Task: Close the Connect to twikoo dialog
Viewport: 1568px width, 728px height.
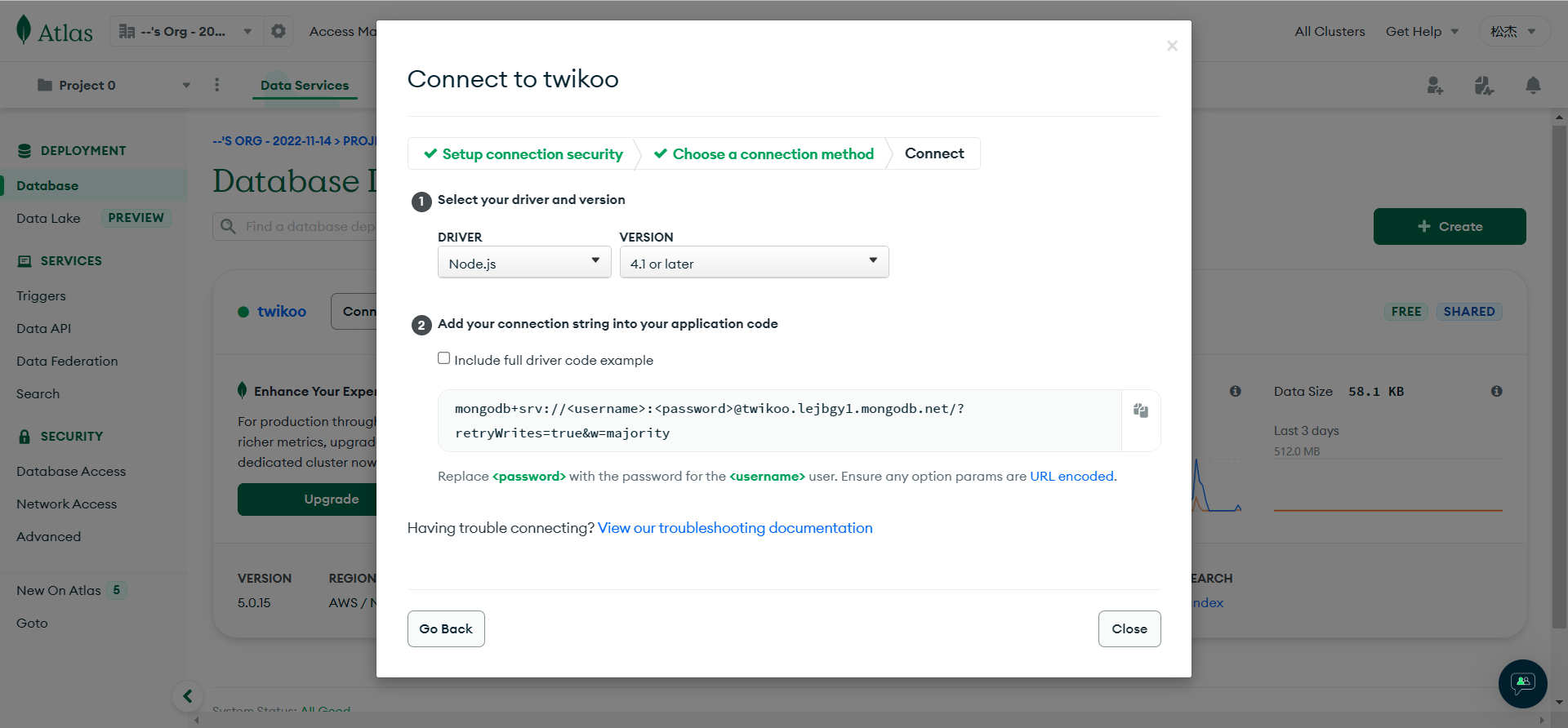Action: pos(1129,628)
